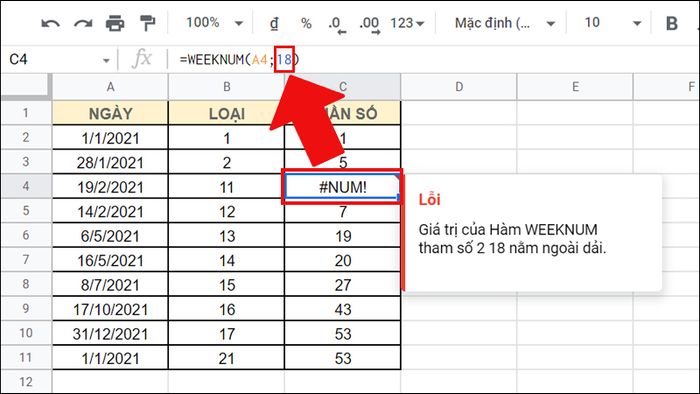Open the Mặc định font dropdown
700x394 pixels.
point(504,23)
